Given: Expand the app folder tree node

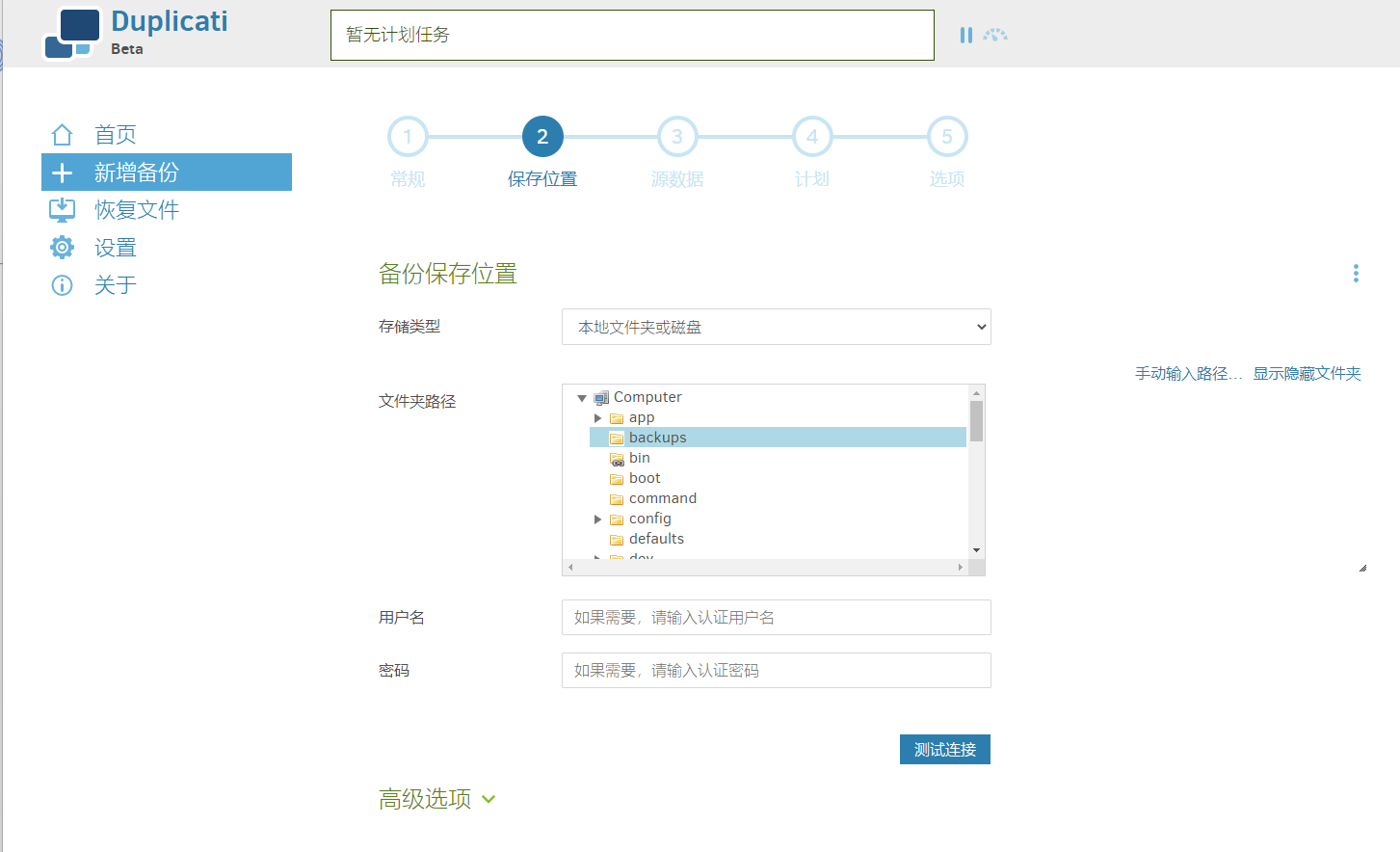Looking at the screenshot, I should coord(597,418).
